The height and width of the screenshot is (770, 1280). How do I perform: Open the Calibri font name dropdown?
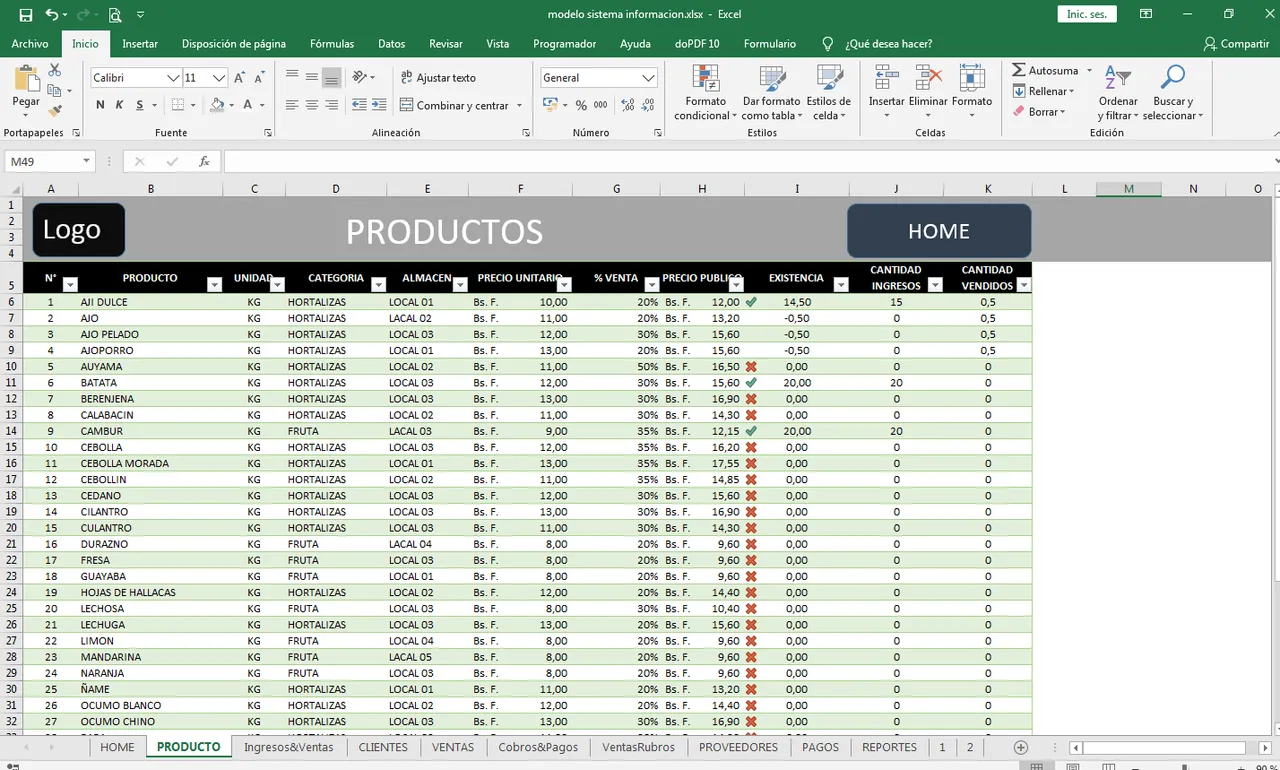pyautogui.click(x=173, y=77)
